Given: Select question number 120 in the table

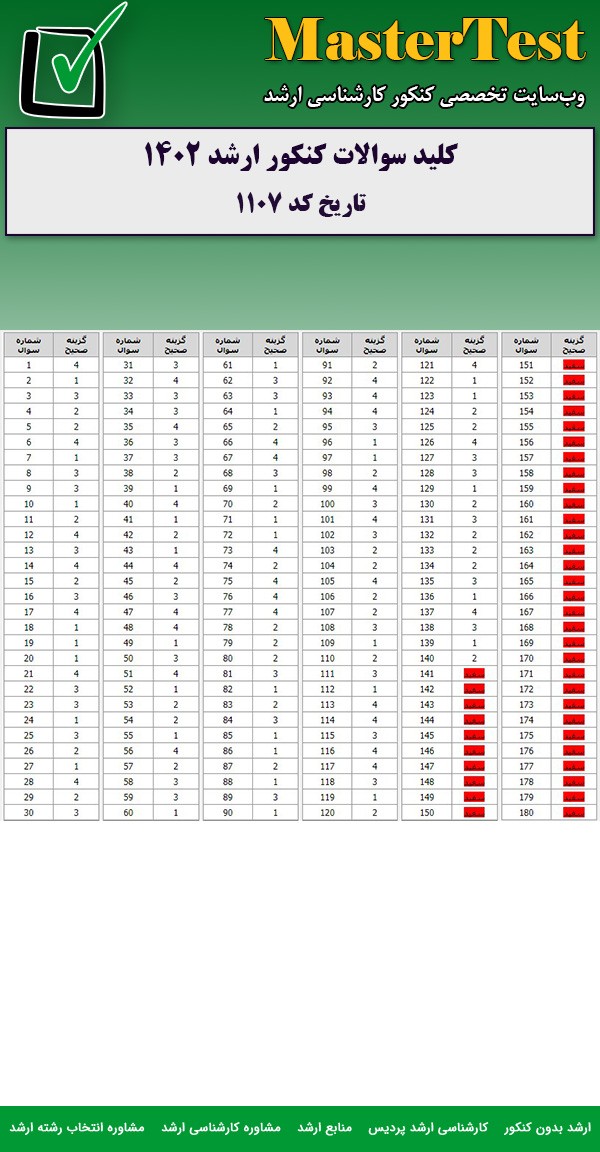Looking at the screenshot, I should pos(327,812).
